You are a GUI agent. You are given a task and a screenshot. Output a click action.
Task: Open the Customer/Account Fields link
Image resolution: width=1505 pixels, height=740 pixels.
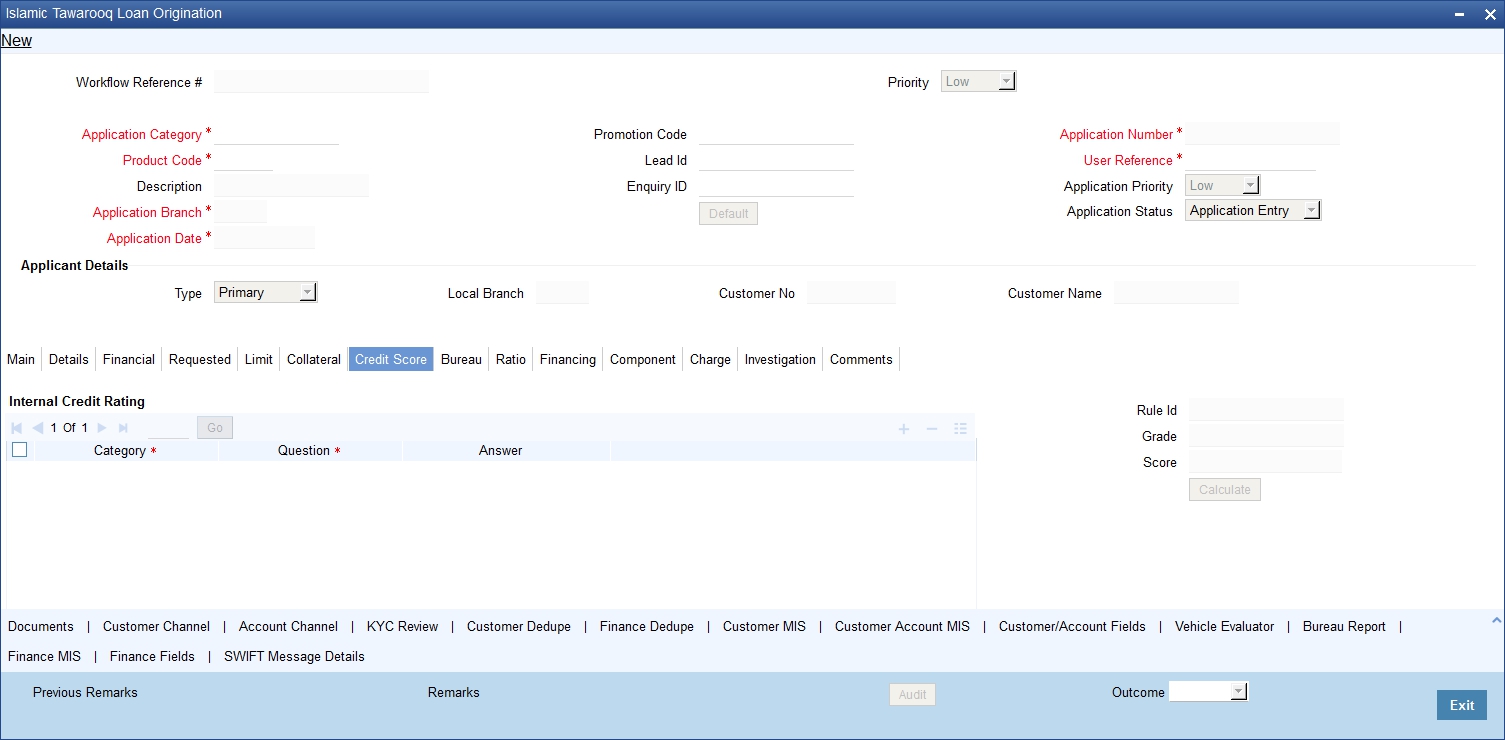pos(1072,626)
